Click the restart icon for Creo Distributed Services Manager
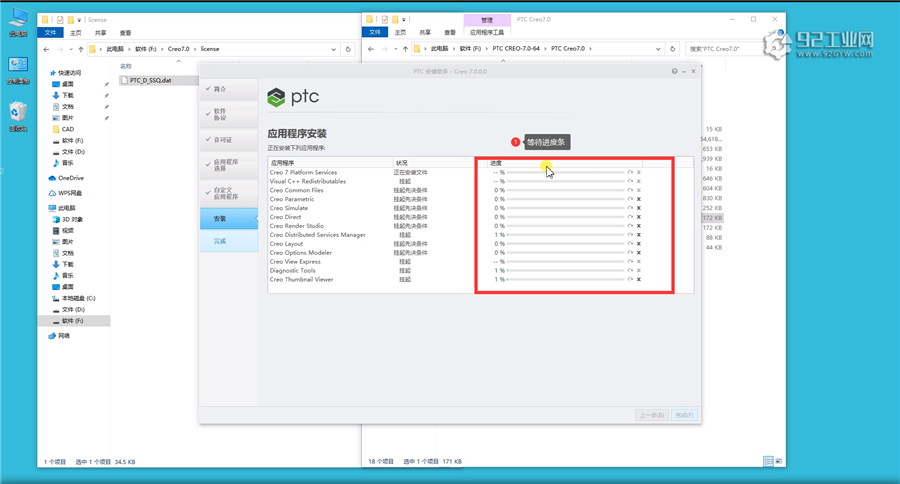 tap(630, 235)
